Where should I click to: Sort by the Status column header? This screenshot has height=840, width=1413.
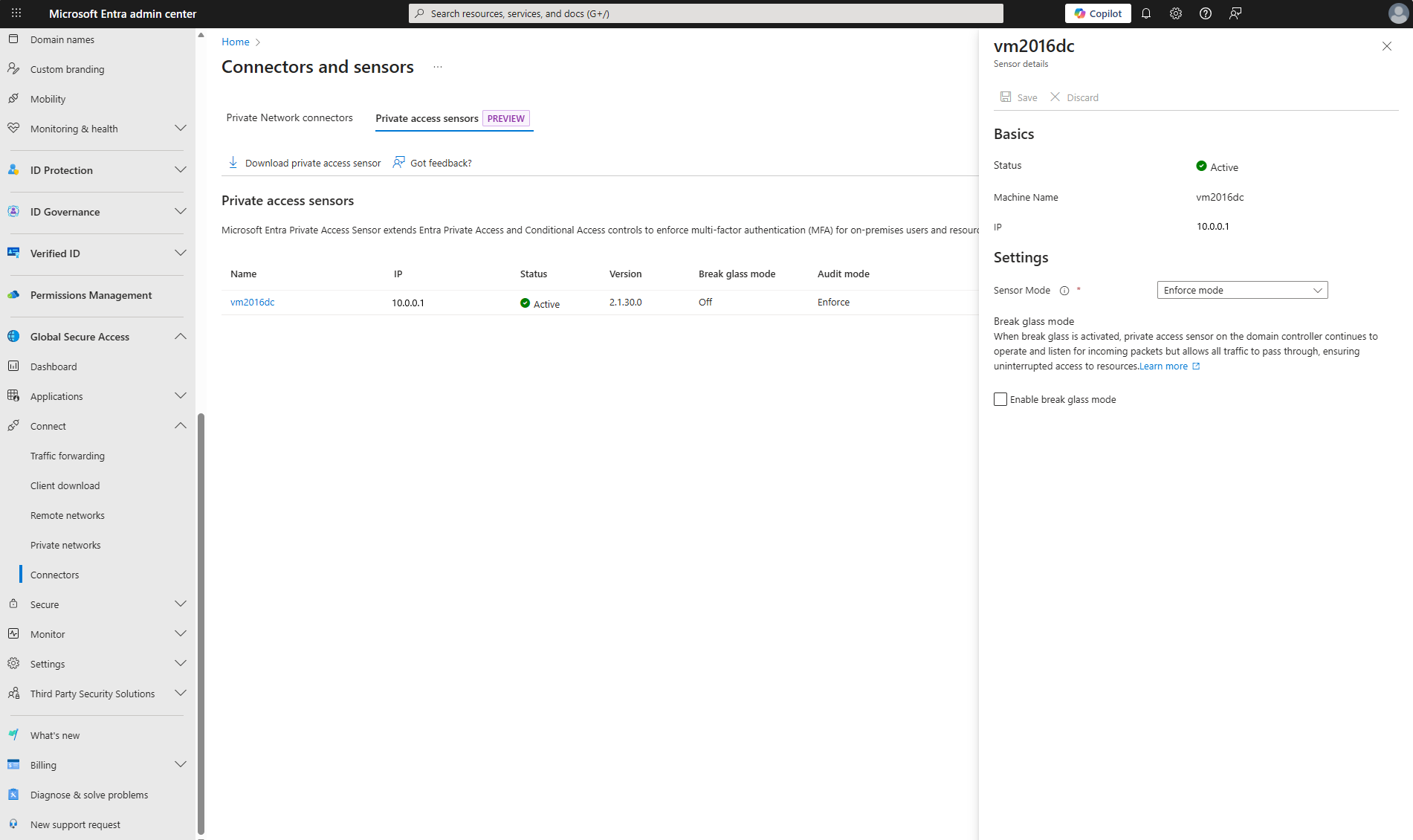[x=533, y=274]
